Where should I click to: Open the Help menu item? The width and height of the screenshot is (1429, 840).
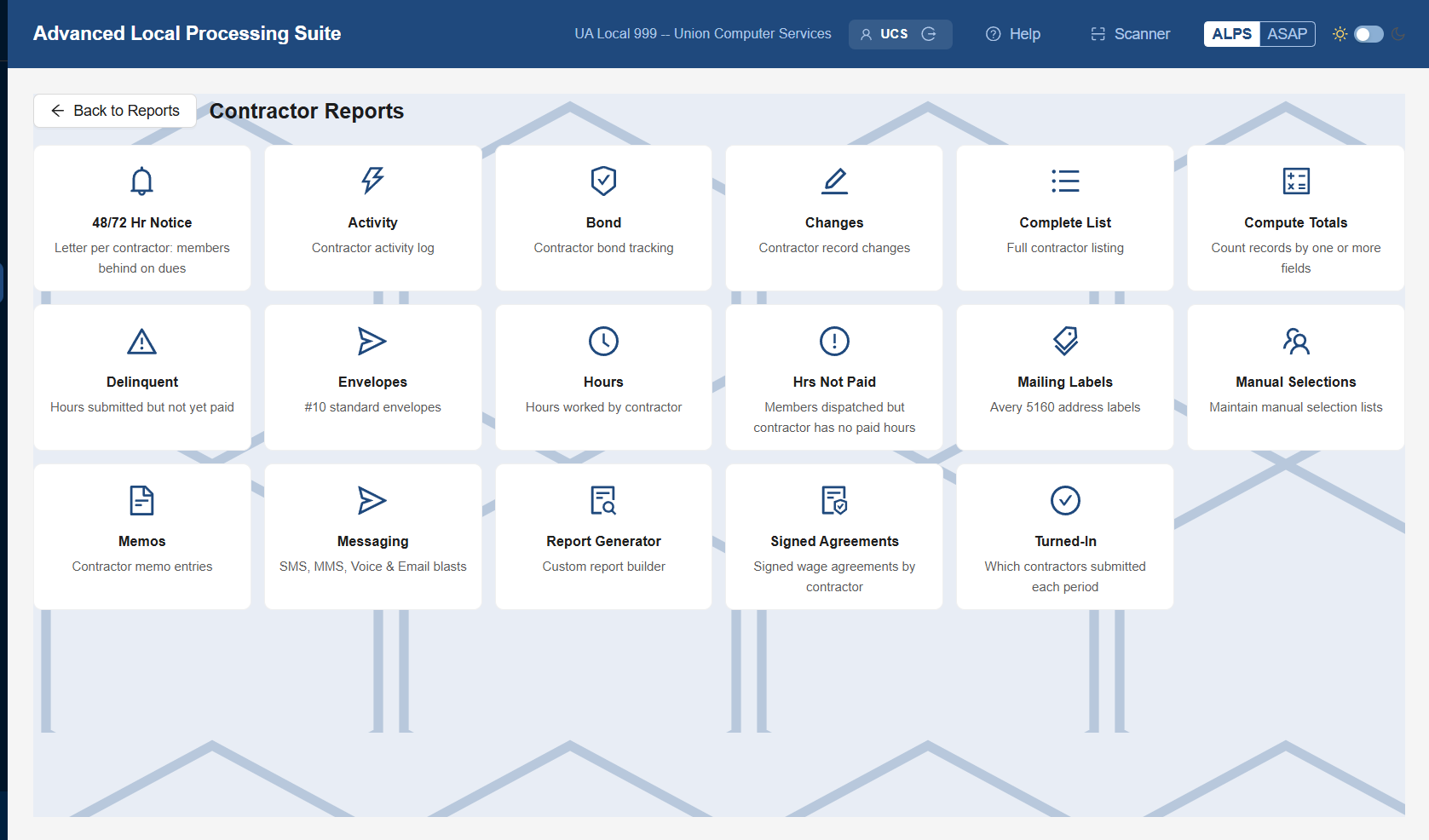1013,34
